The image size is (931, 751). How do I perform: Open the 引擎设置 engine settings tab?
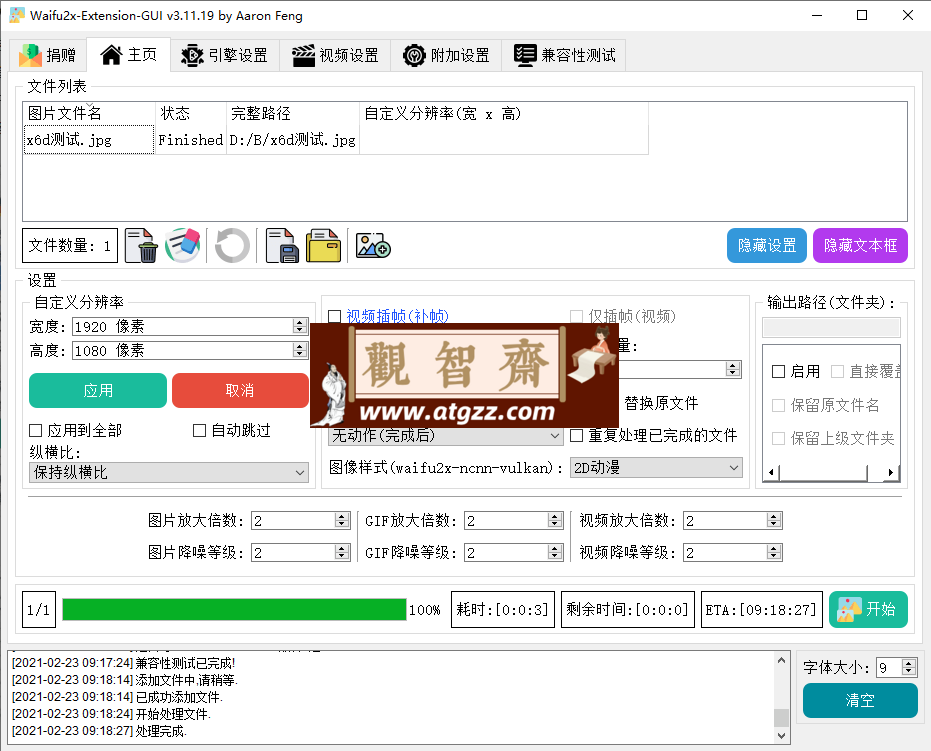pos(224,55)
